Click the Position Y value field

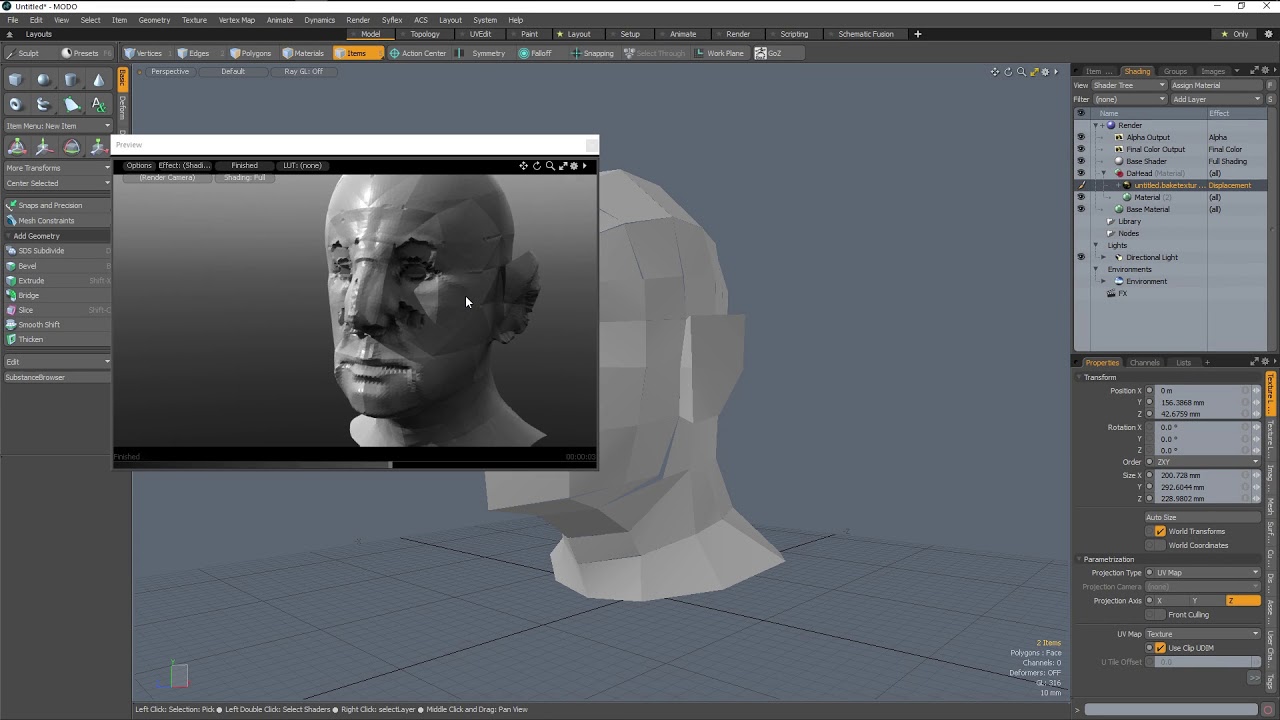[1199, 402]
